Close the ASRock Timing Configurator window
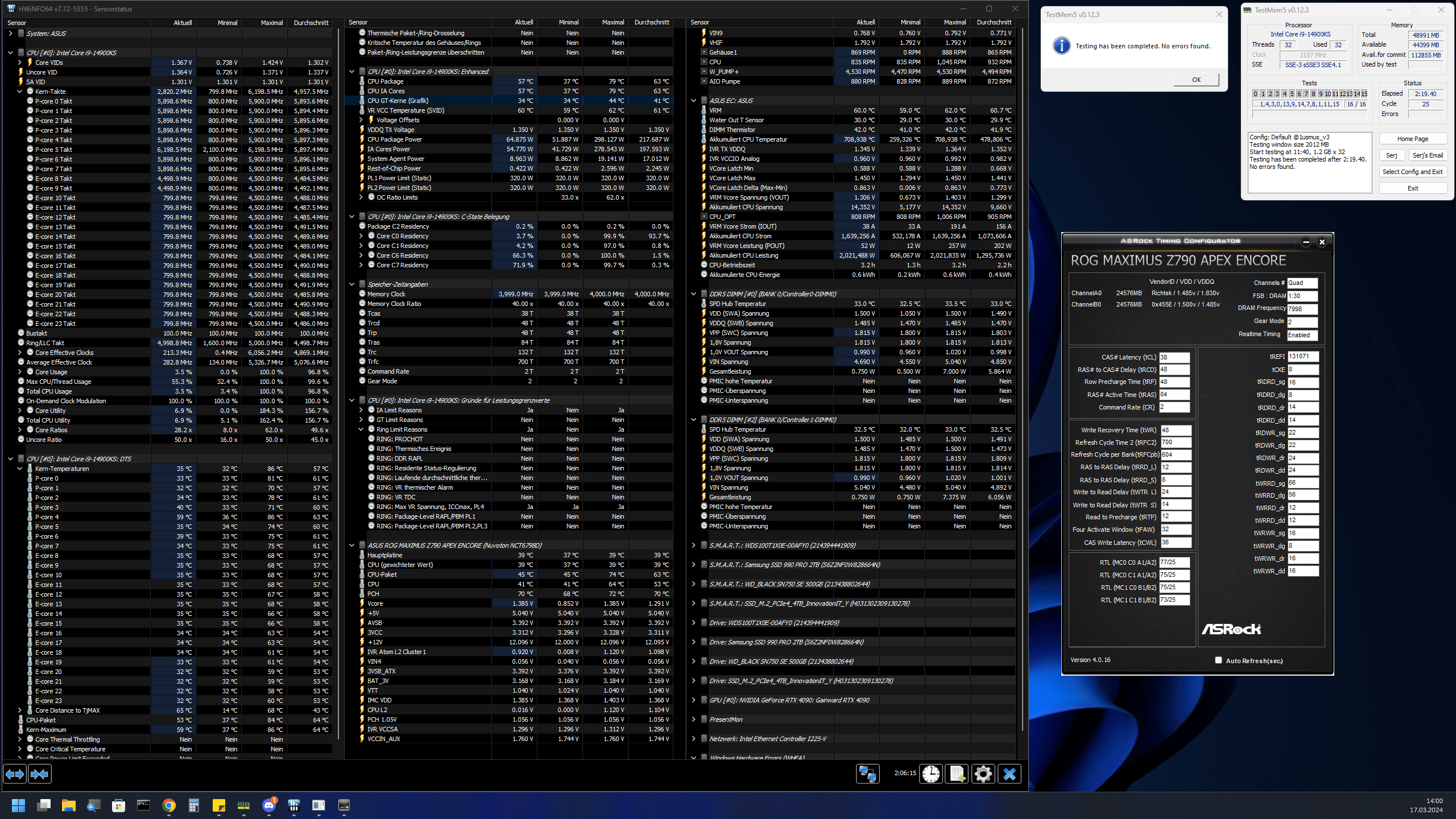Viewport: 1456px width, 819px height. (x=1322, y=242)
